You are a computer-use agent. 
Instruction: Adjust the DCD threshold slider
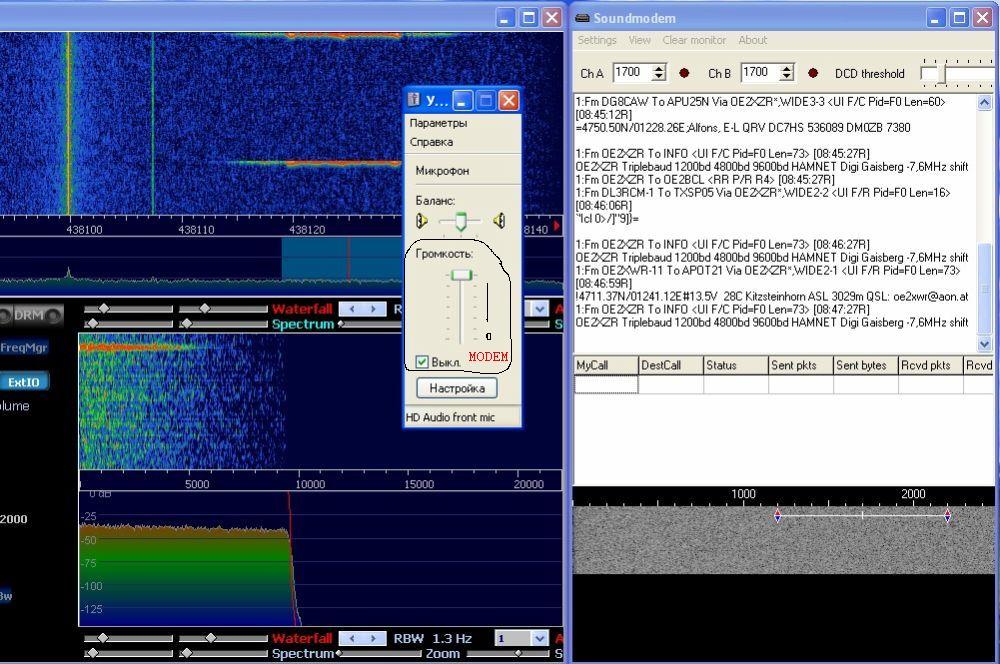941,74
